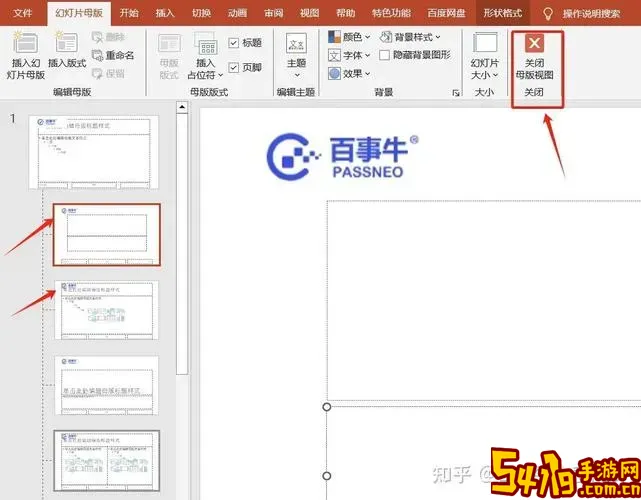Click the 百事牛 PASSNEO logo on slide
Screen dimensions: 641x500
click(343, 157)
